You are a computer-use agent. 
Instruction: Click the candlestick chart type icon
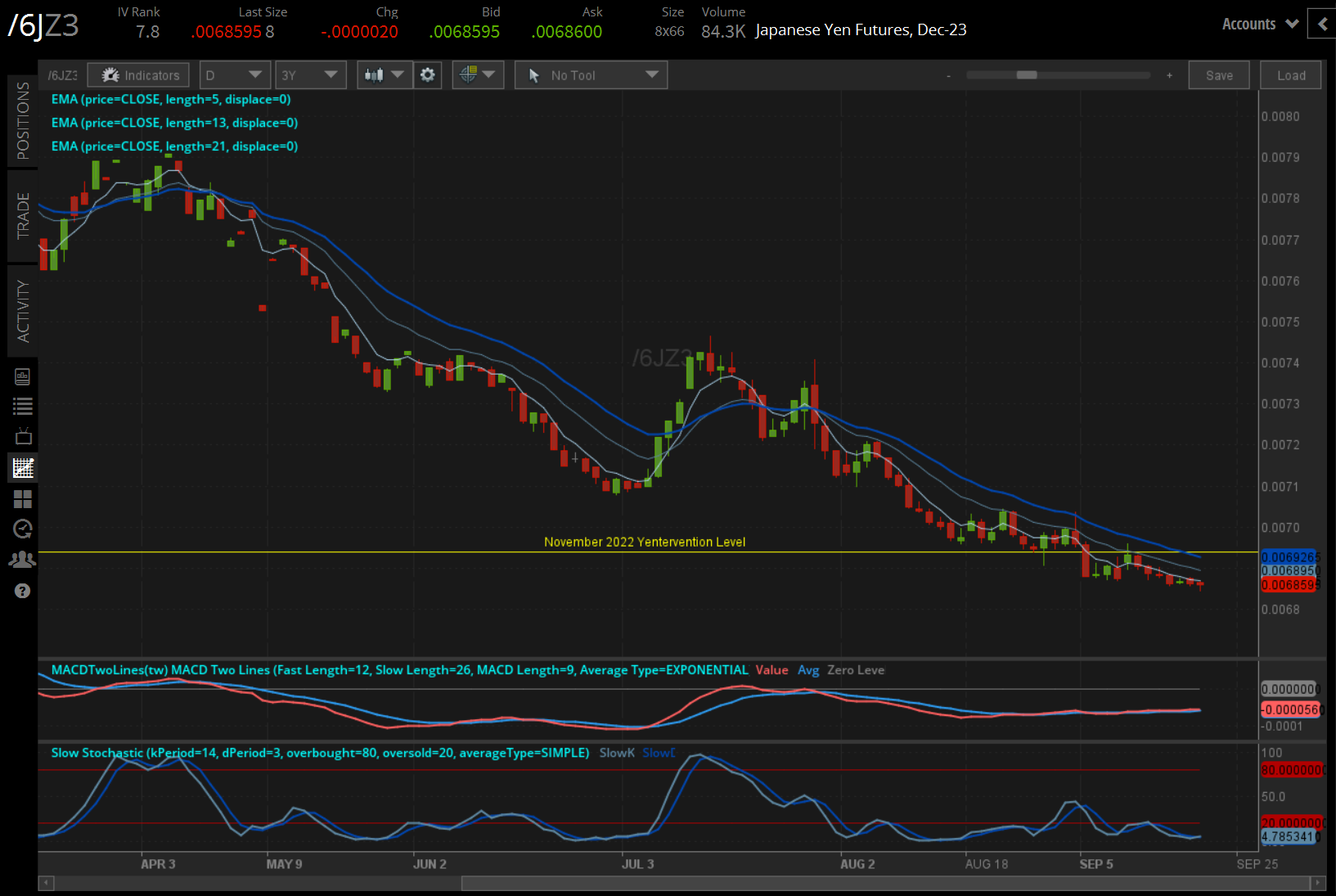tap(375, 75)
